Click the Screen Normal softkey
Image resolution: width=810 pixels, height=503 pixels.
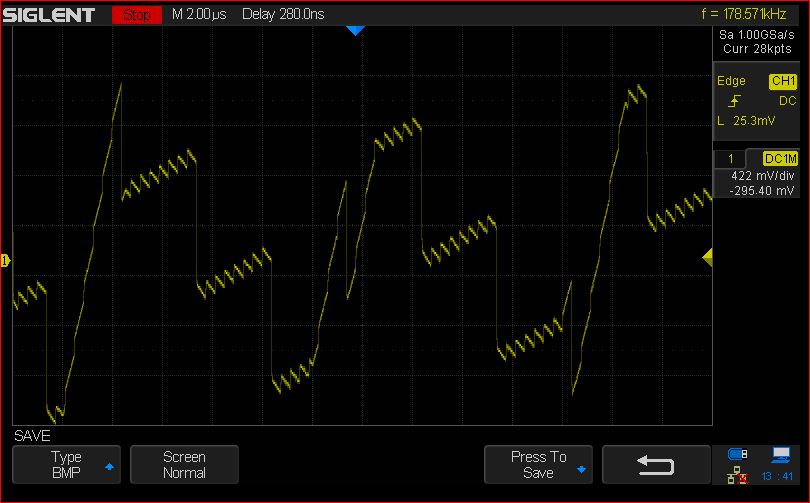click(x=184, y=465)
